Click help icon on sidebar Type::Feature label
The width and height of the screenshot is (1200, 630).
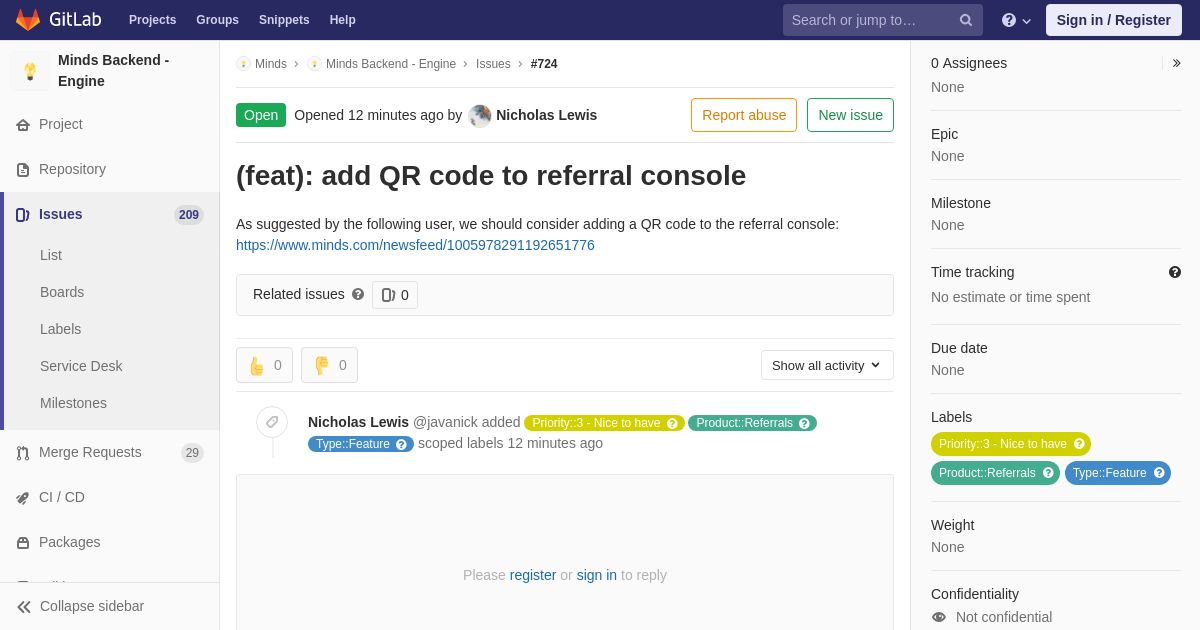point(1159,473)
